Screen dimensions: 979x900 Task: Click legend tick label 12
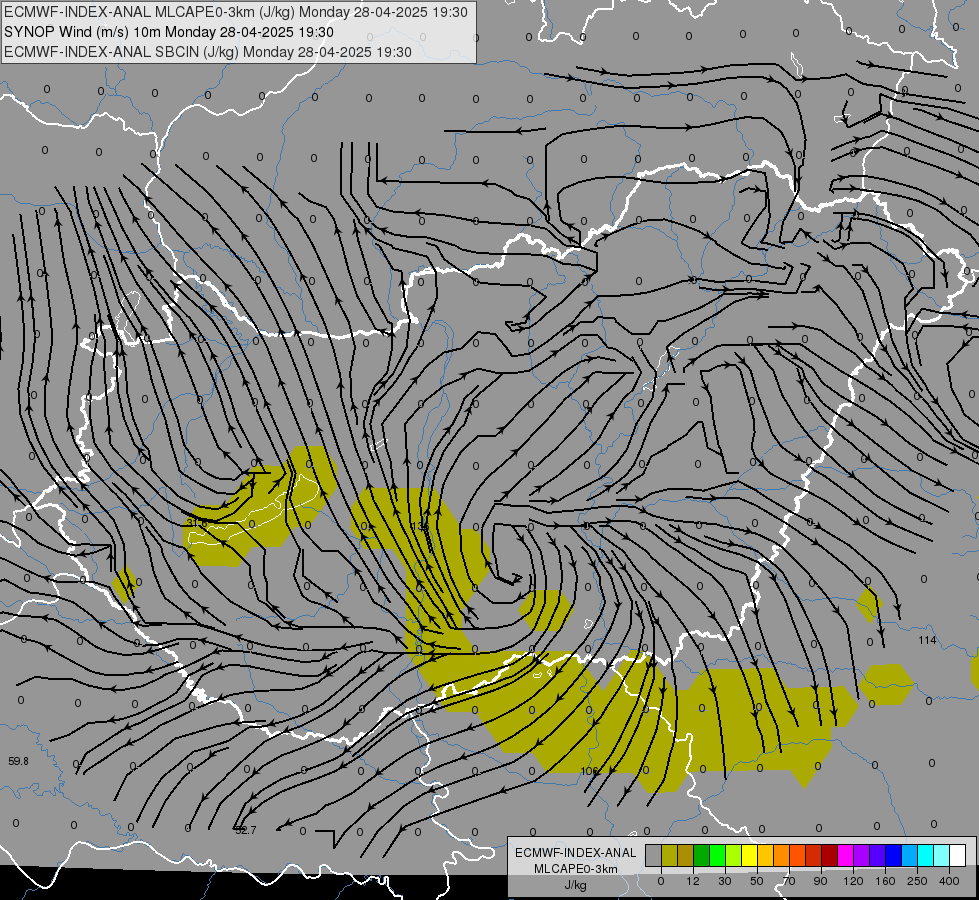(x=692, y=881)
